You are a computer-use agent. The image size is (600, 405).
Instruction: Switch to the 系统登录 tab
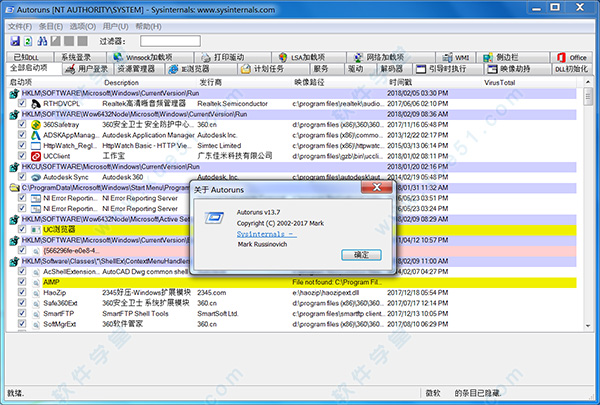pos(79,57)
